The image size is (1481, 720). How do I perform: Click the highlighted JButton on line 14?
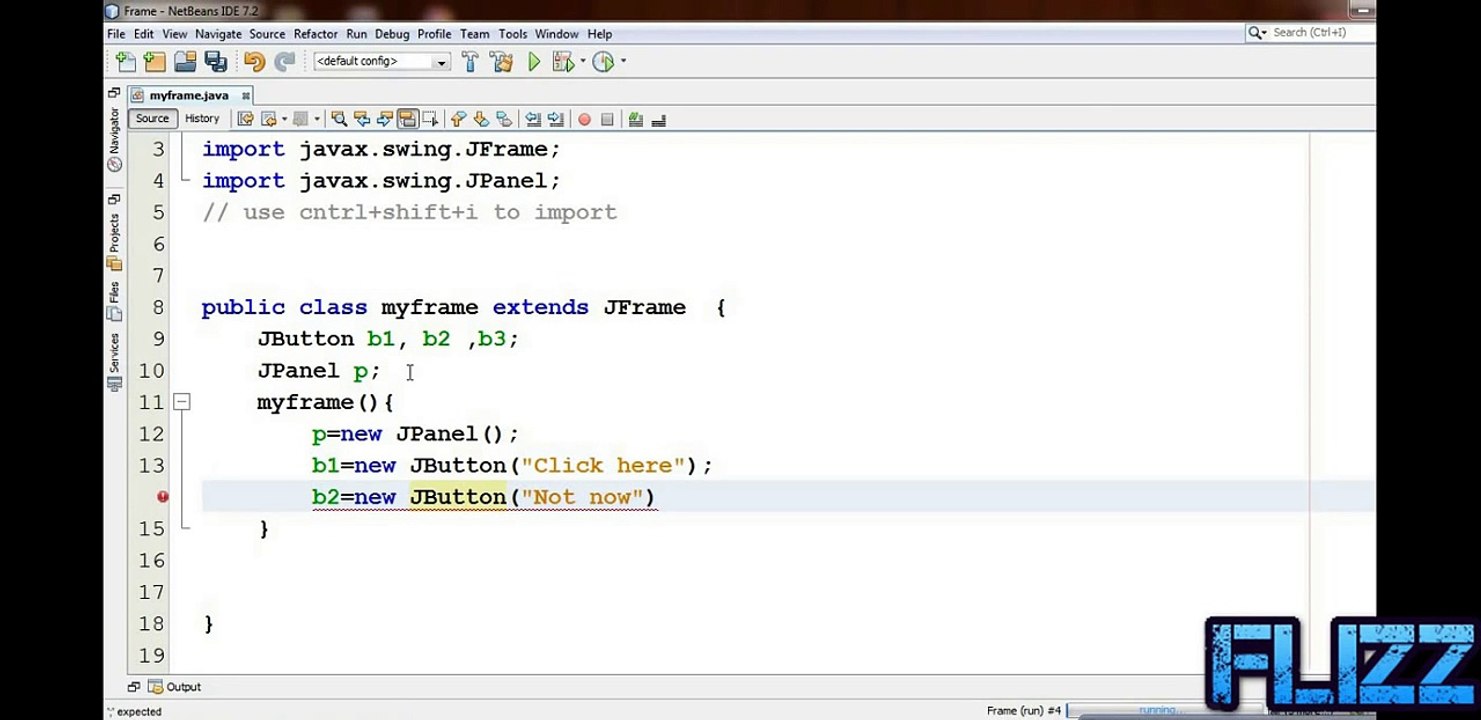[458, 497]
